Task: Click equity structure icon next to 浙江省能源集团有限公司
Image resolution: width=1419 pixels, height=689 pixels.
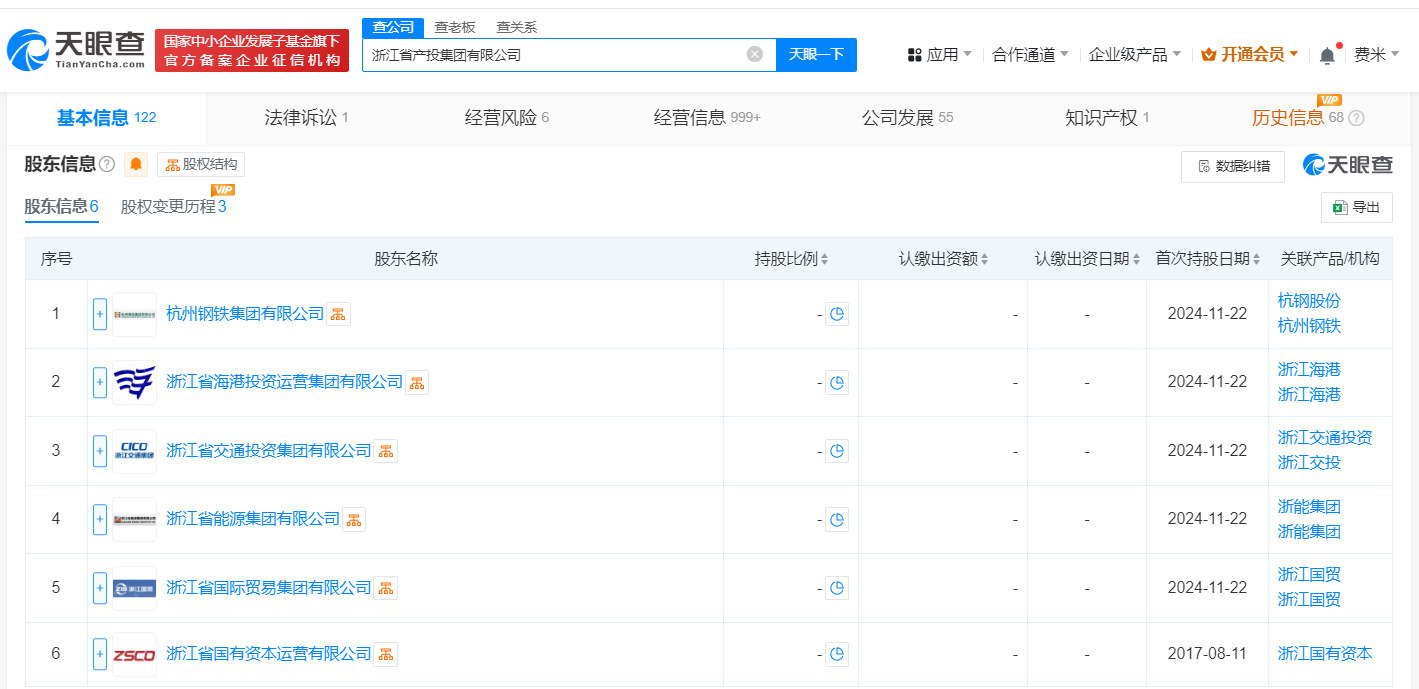Action: click(354, 519)
